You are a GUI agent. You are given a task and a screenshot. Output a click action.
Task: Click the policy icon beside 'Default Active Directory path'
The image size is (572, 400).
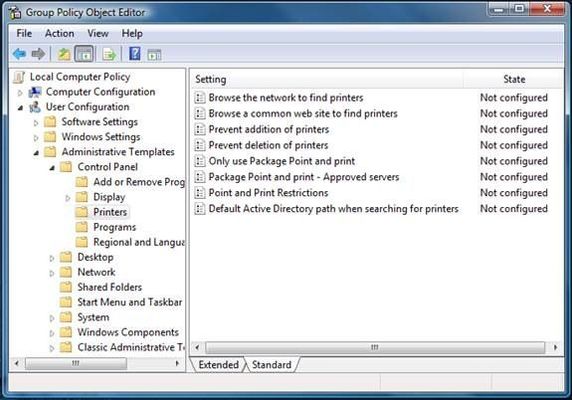click(x=200, y=209)
